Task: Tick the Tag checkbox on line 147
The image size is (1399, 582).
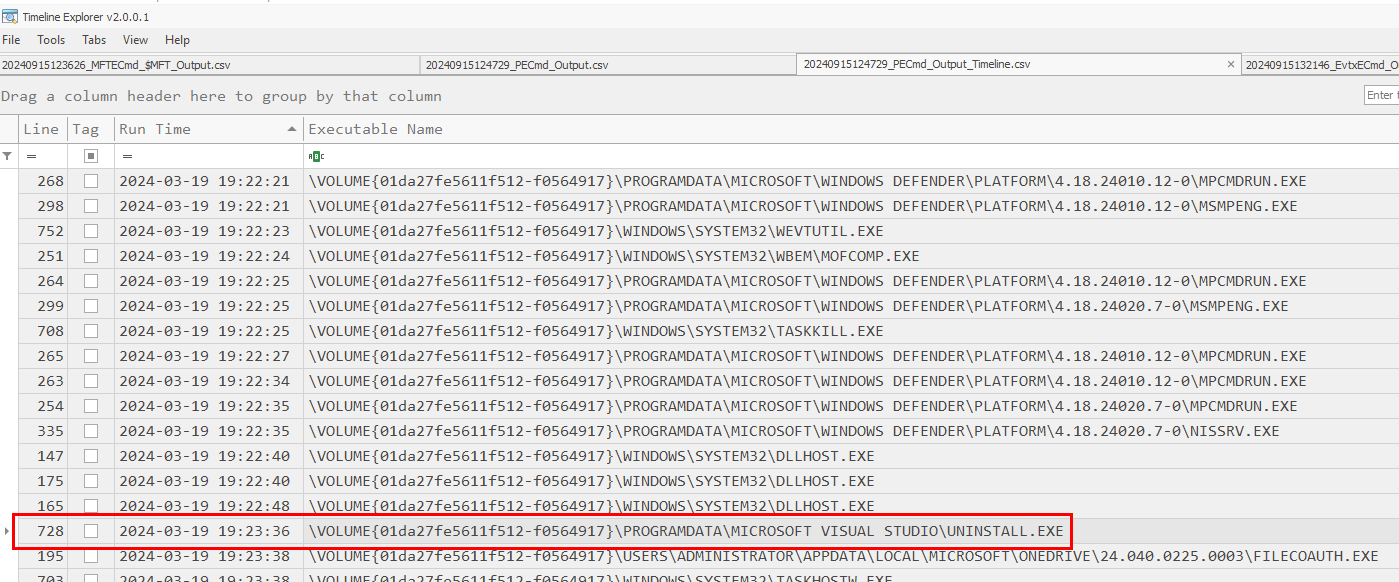Action: tap(91, 456)
